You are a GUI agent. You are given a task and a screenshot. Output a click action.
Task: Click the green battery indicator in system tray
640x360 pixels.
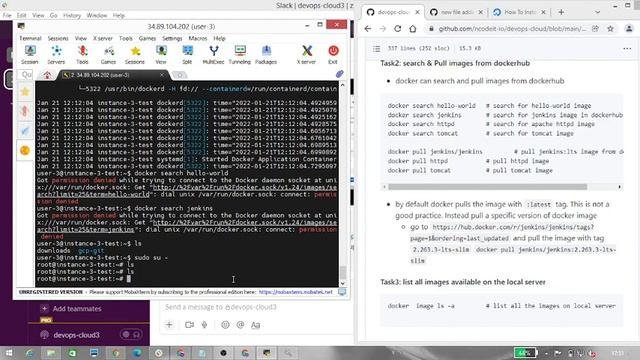[525, 353]
